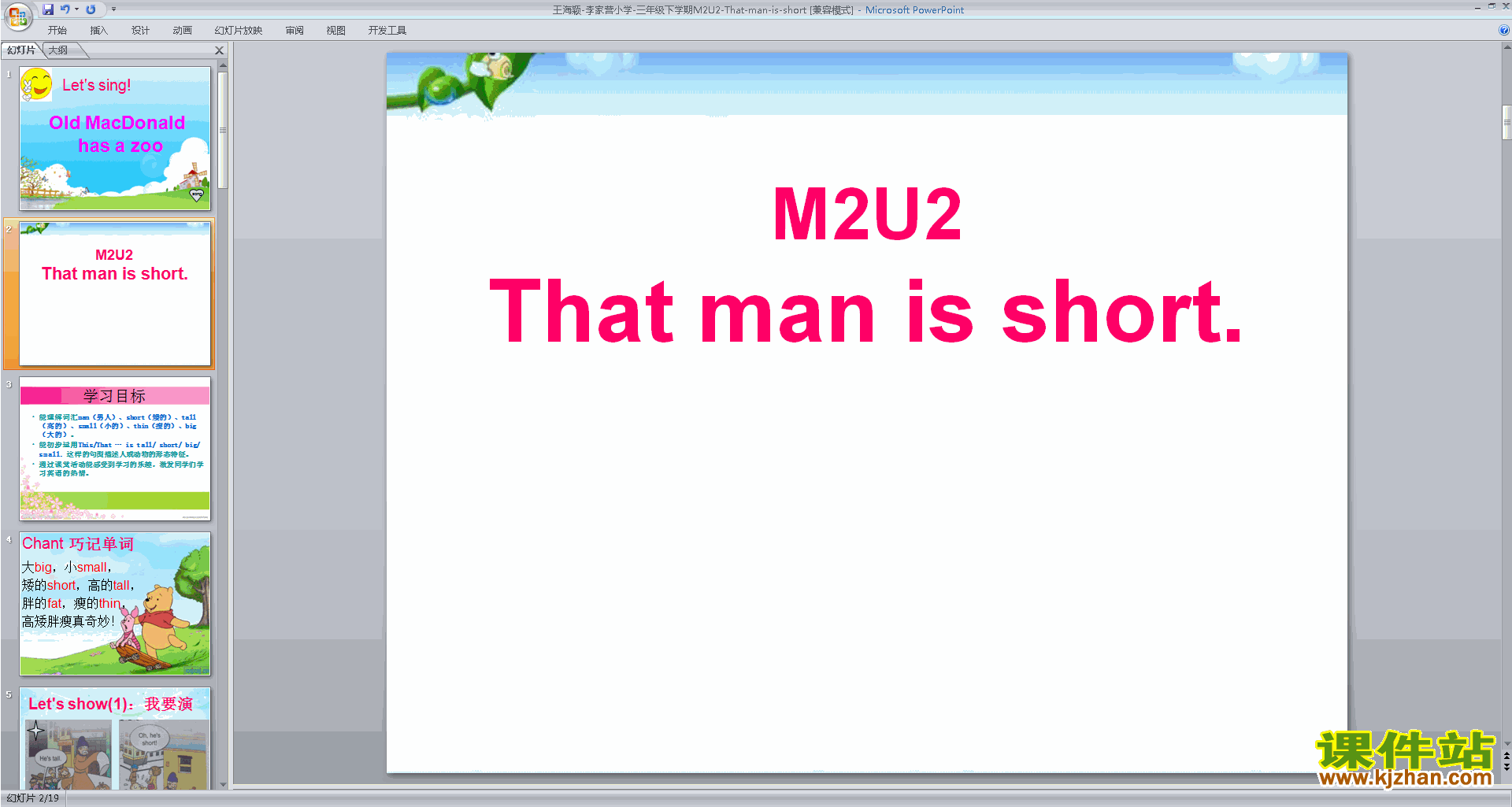
Task: Select slide 3 thumbnail 学习目标
Action: (115, 449)
